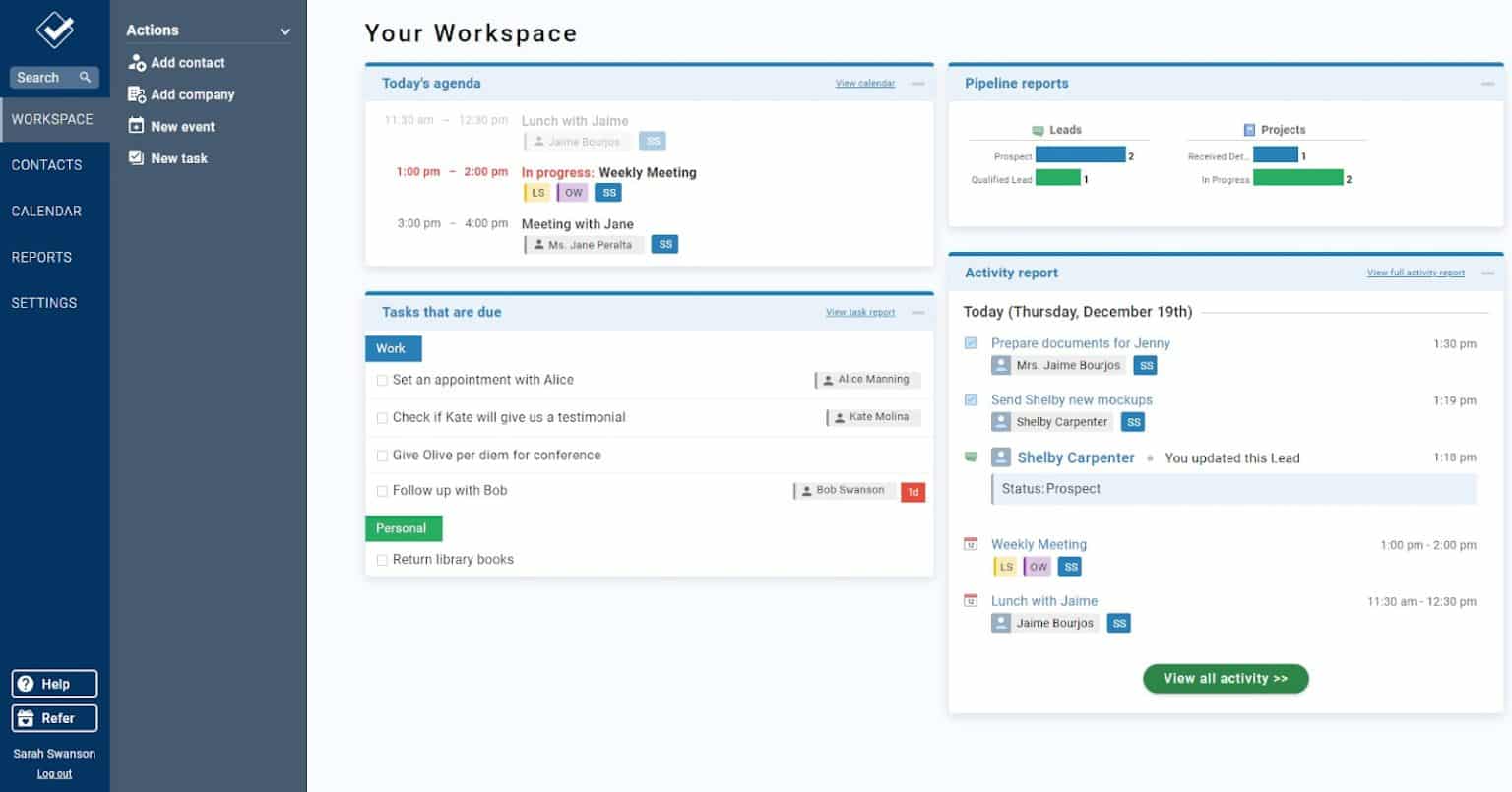The width and height of the screenshot is (1512, 792).
Task: Click the Add contact icon
Action: [135, 62]
